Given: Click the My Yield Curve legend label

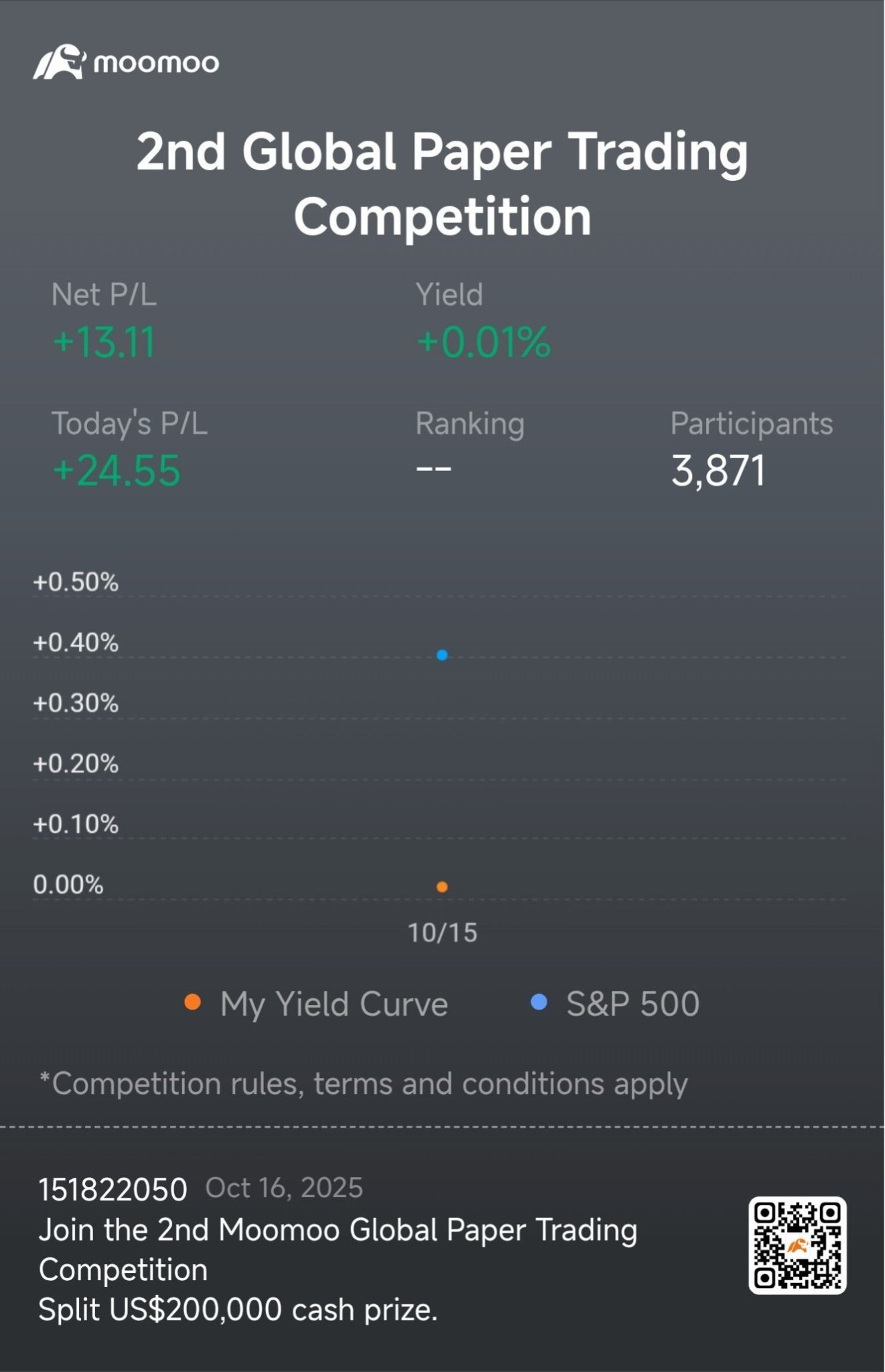Looking at the screenshot, I should [x=334, y=1004].
